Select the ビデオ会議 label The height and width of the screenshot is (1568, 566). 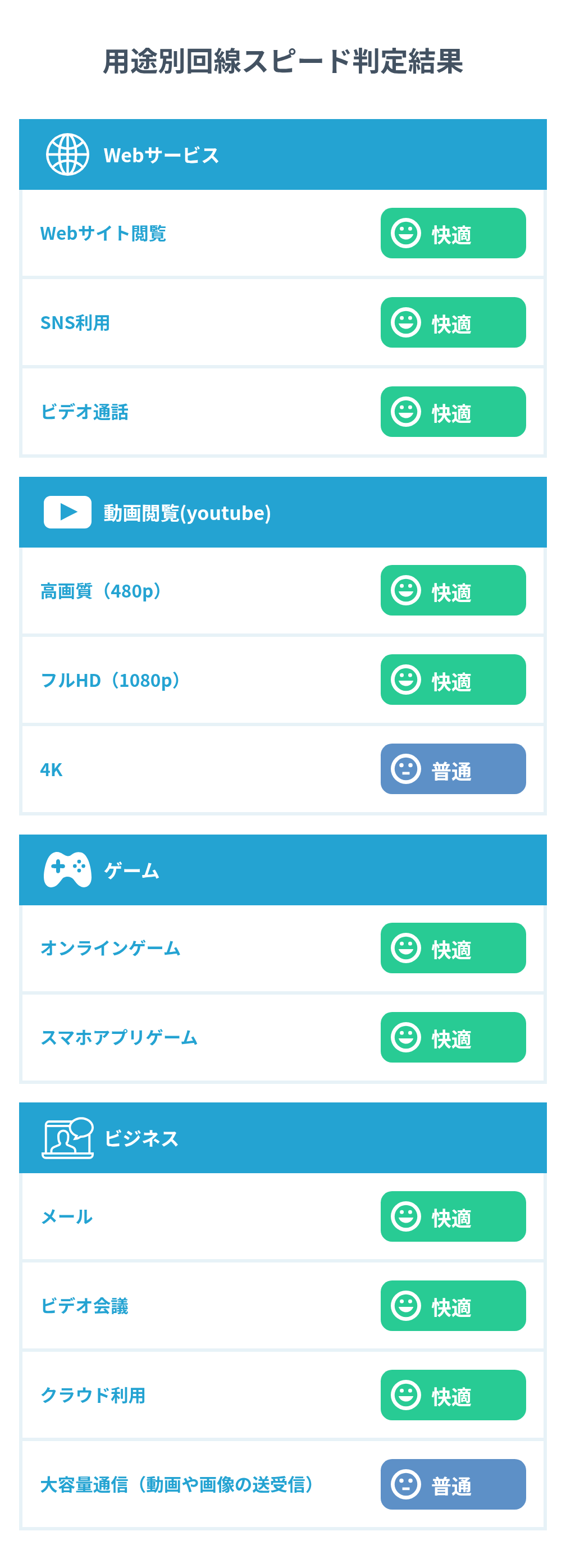point(85,1306)
